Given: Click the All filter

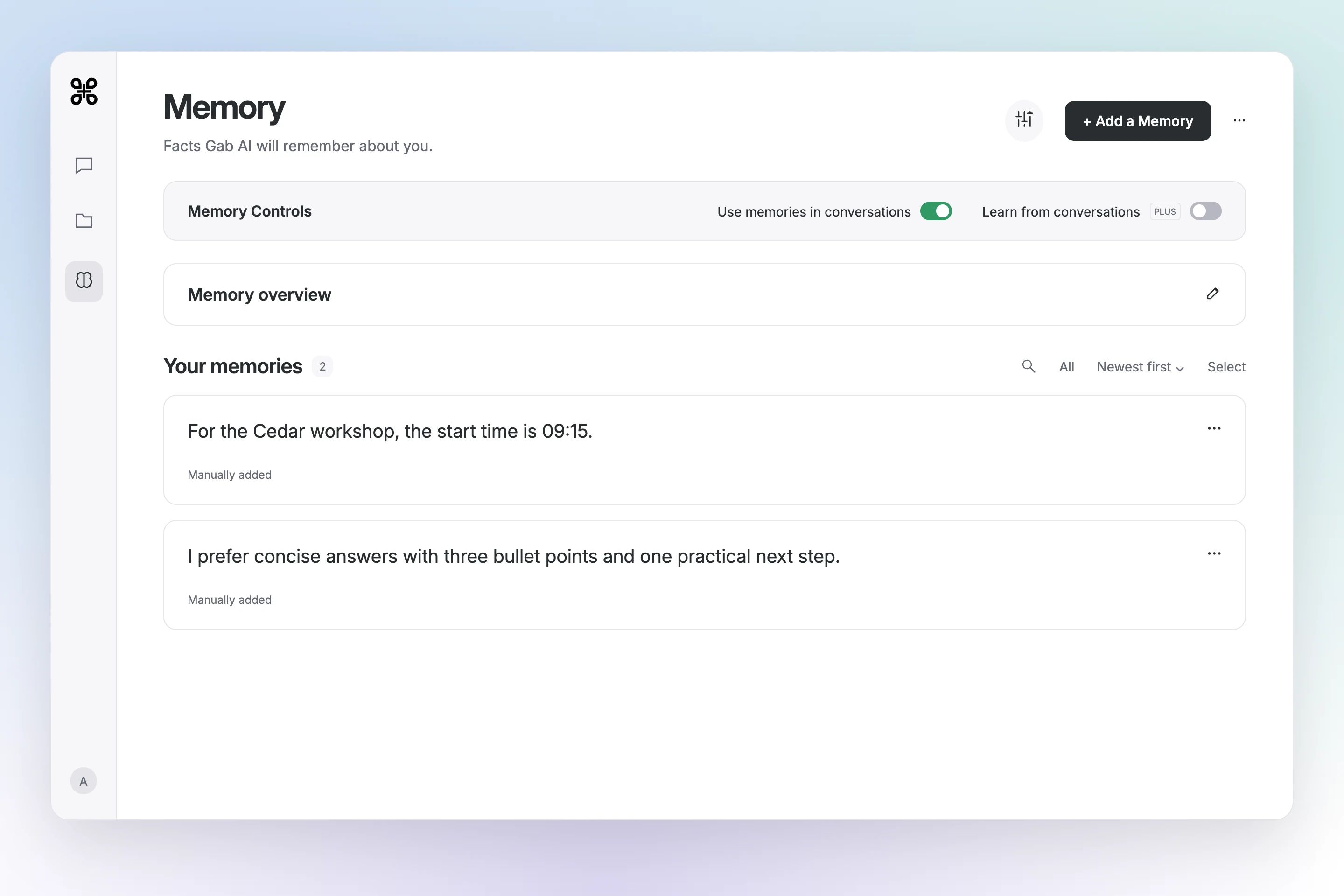Looking at the screenshot, I should click(x=1066, y=367).
